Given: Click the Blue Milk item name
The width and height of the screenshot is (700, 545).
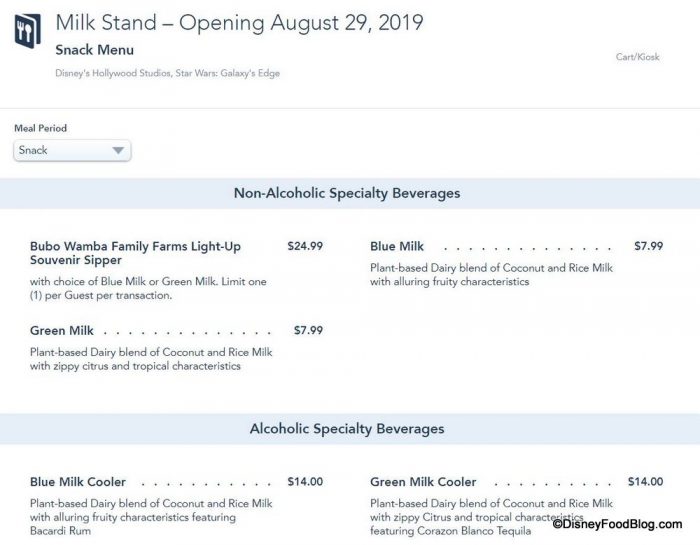Looking at the screenshot, I should (x=397, y=246).
